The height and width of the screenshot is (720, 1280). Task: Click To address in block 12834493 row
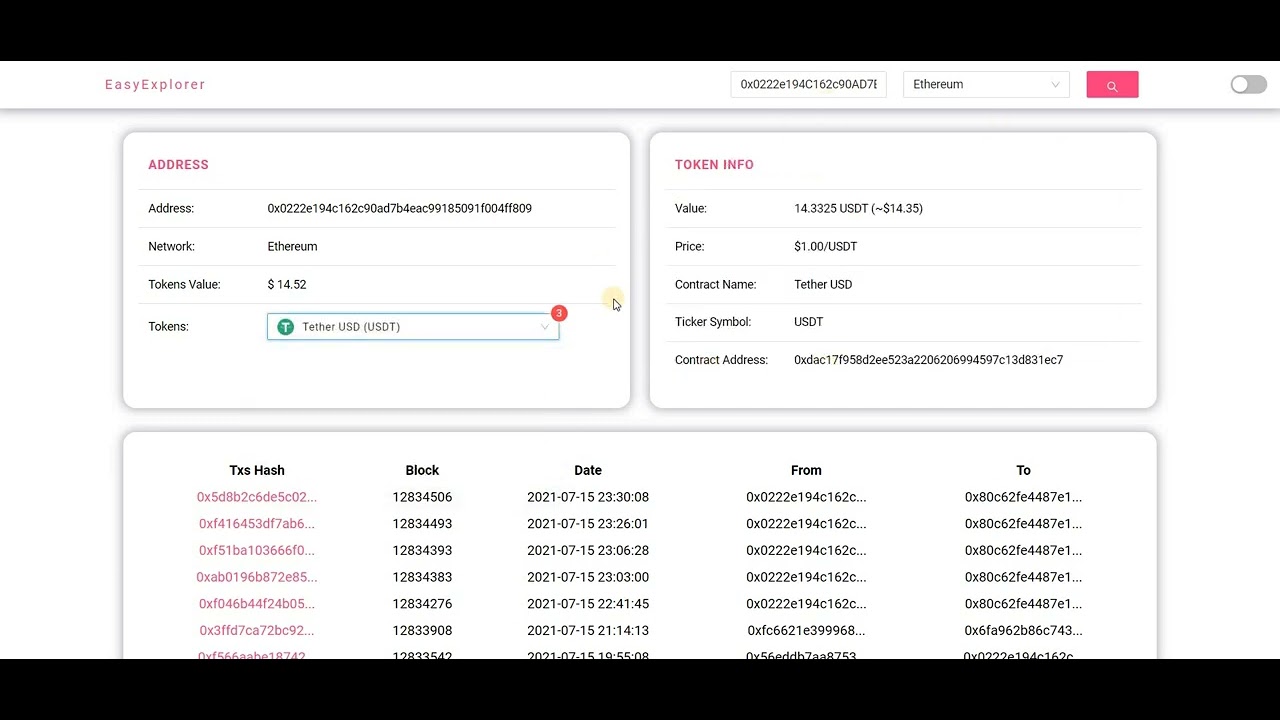tap(1023, 524)
